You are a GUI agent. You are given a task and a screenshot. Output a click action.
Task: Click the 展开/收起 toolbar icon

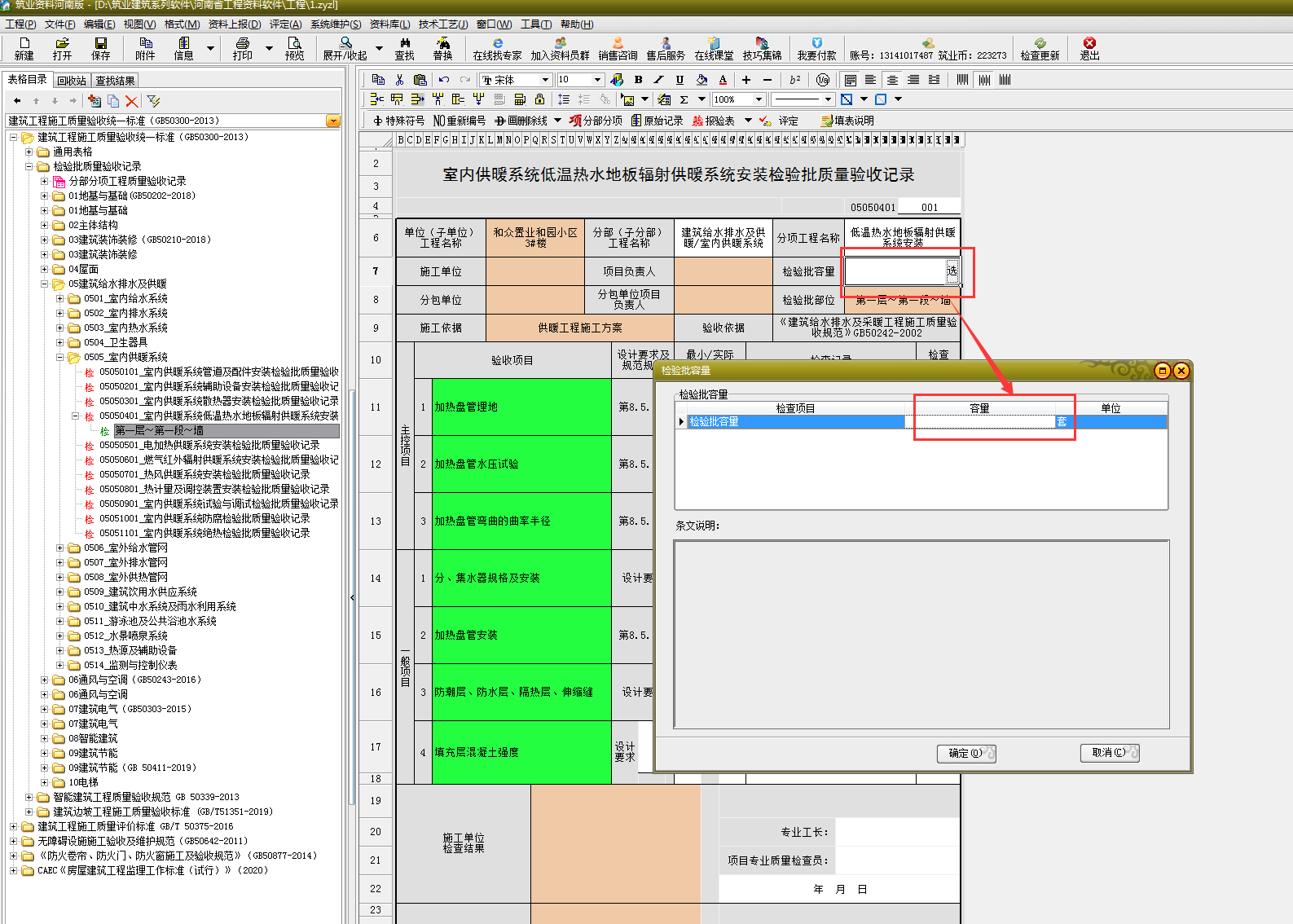(345, 49)
